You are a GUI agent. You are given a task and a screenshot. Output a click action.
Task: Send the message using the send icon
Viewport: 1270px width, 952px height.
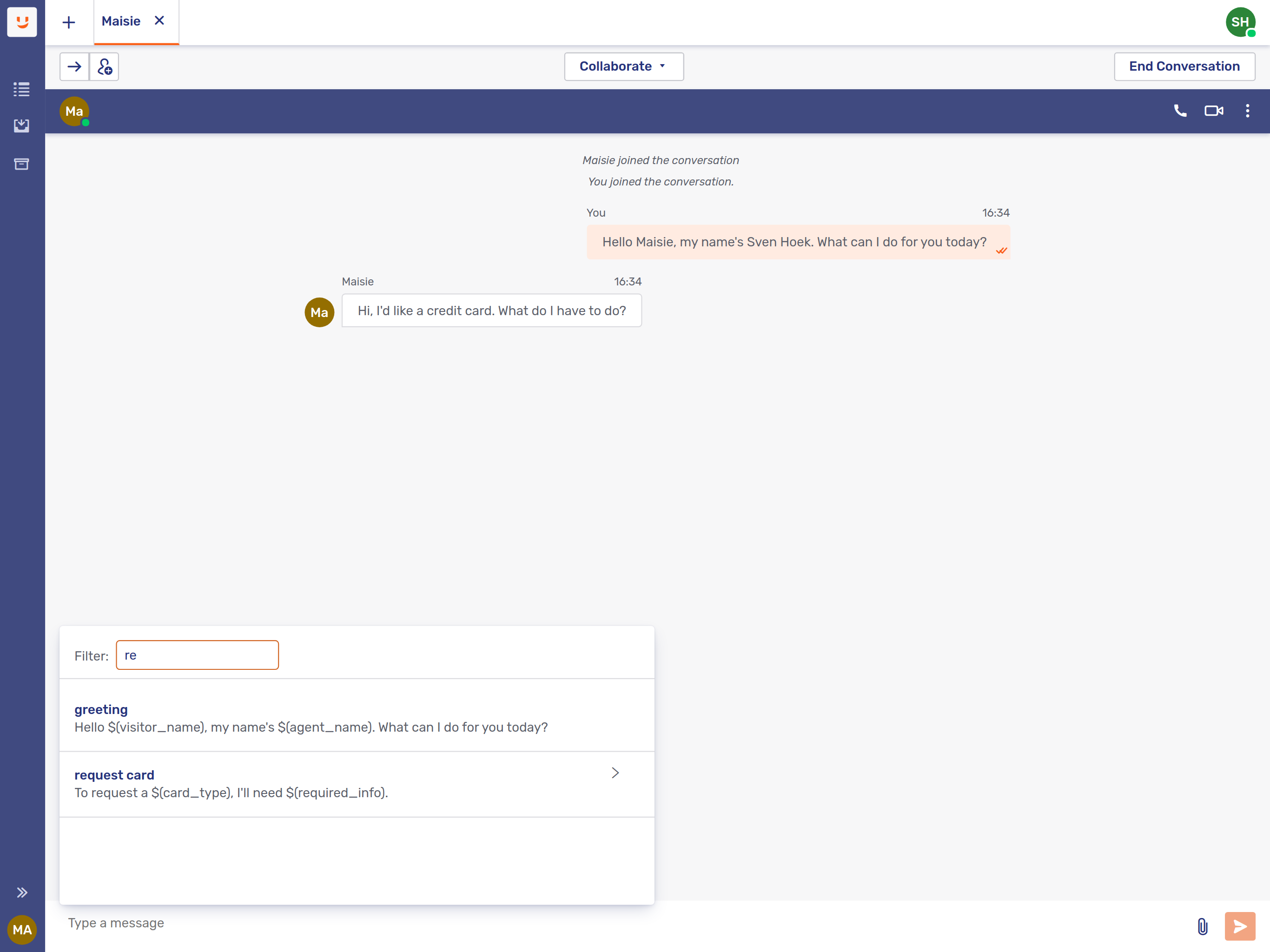pyautogui.click(x=1240, y=926)
